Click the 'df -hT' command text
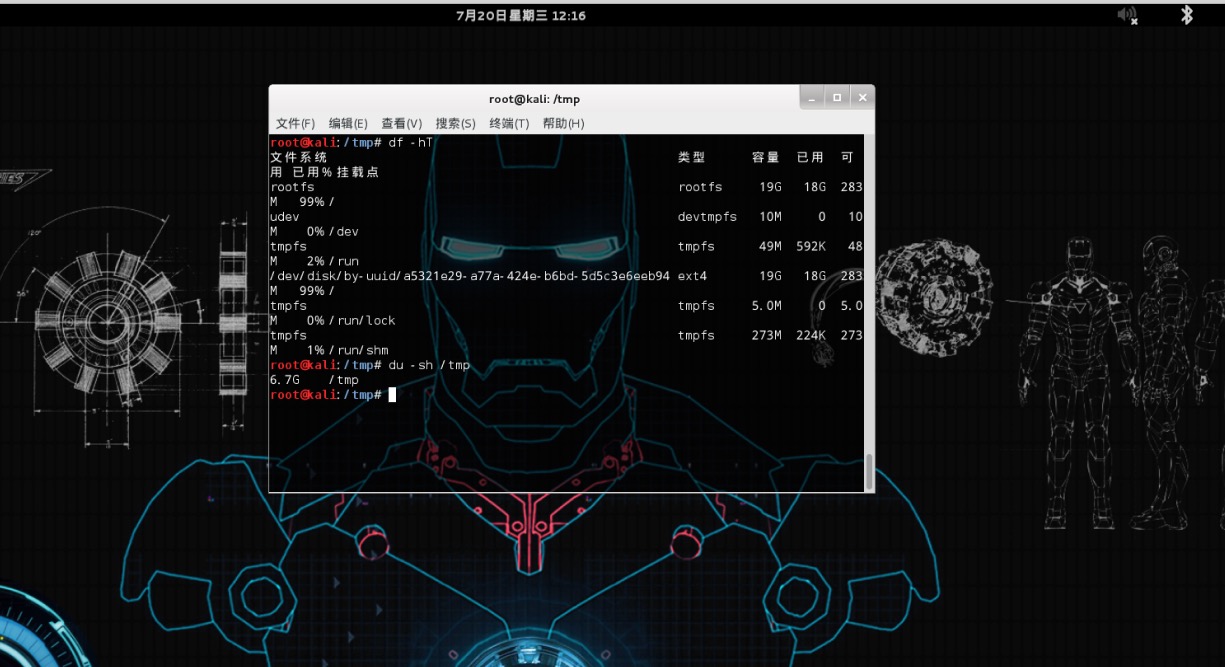Viewport: 1225px width, 667px height. (411, 142)
